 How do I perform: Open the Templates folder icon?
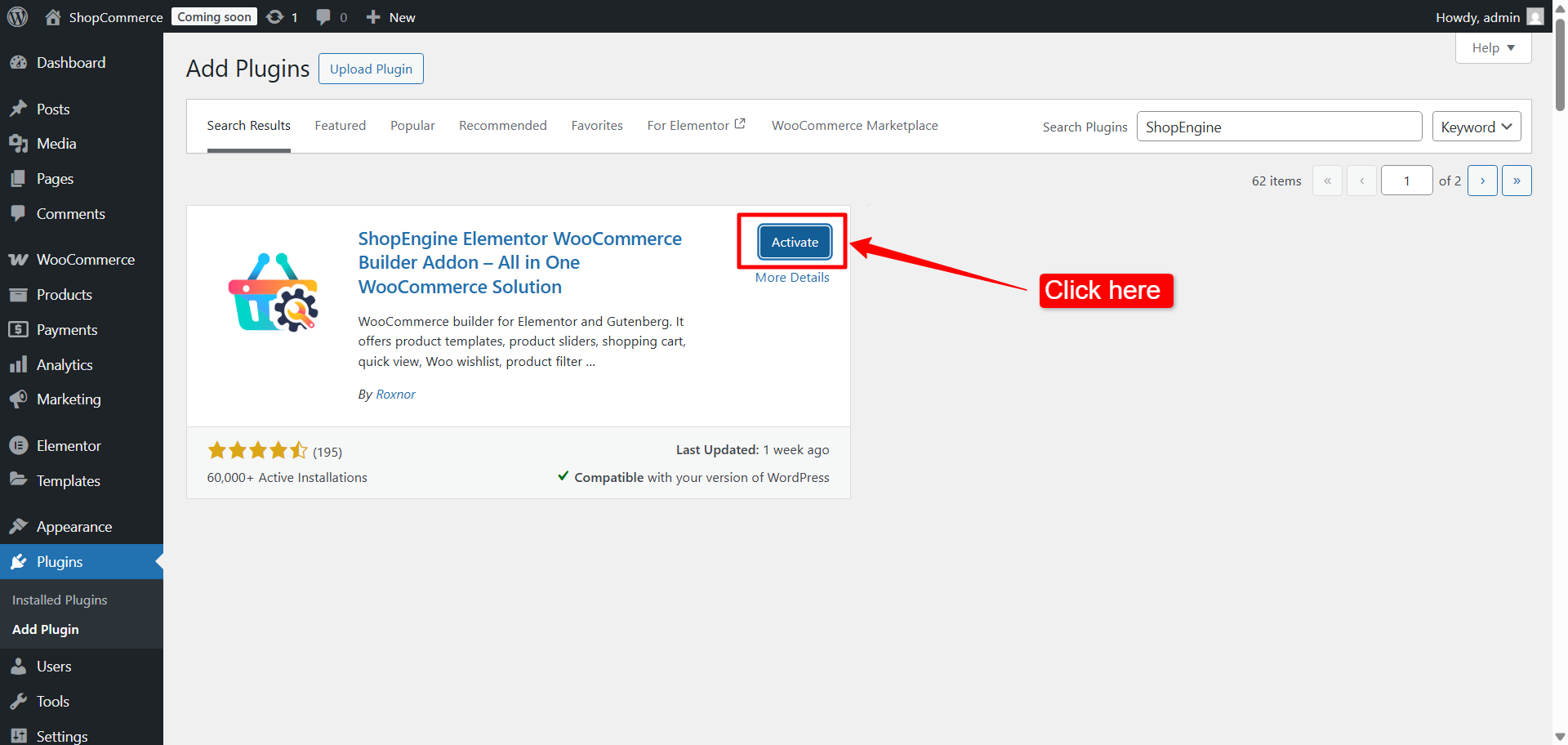[20, 480]
